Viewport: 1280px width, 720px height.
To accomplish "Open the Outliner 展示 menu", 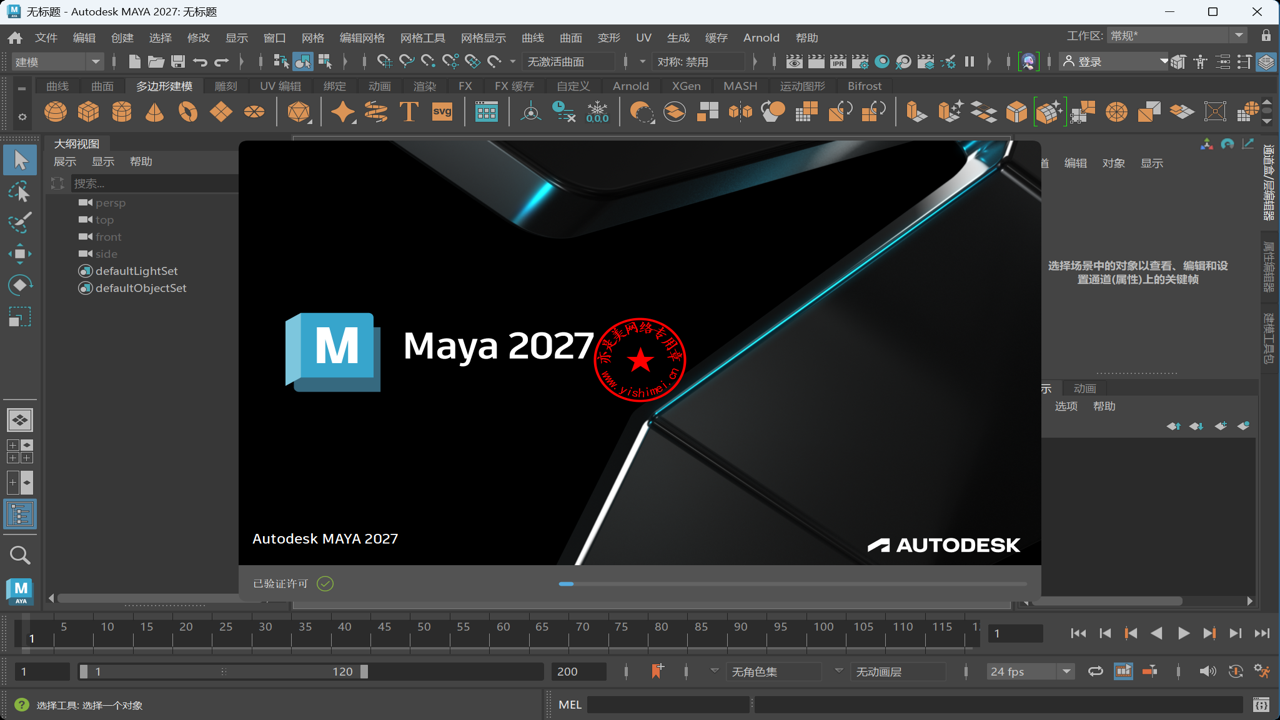I will pos(65,162).
